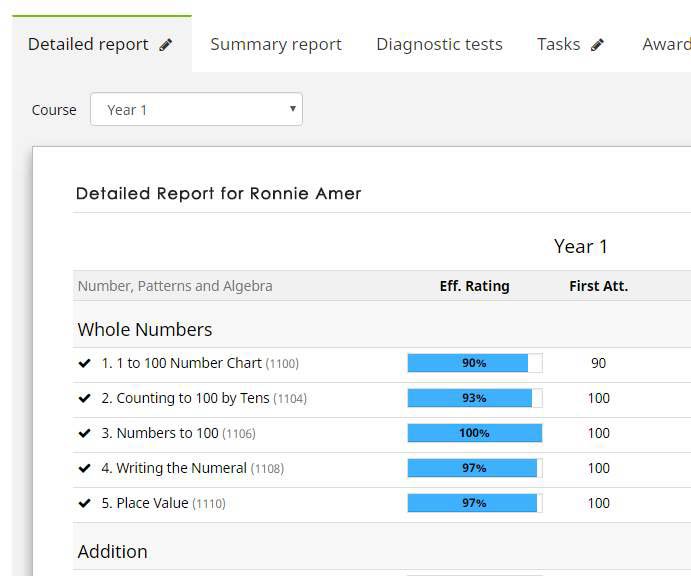The image size is (691, 576).
Task: Click pencil icon beside Tasks tab
Action: [x=598, y=45]
